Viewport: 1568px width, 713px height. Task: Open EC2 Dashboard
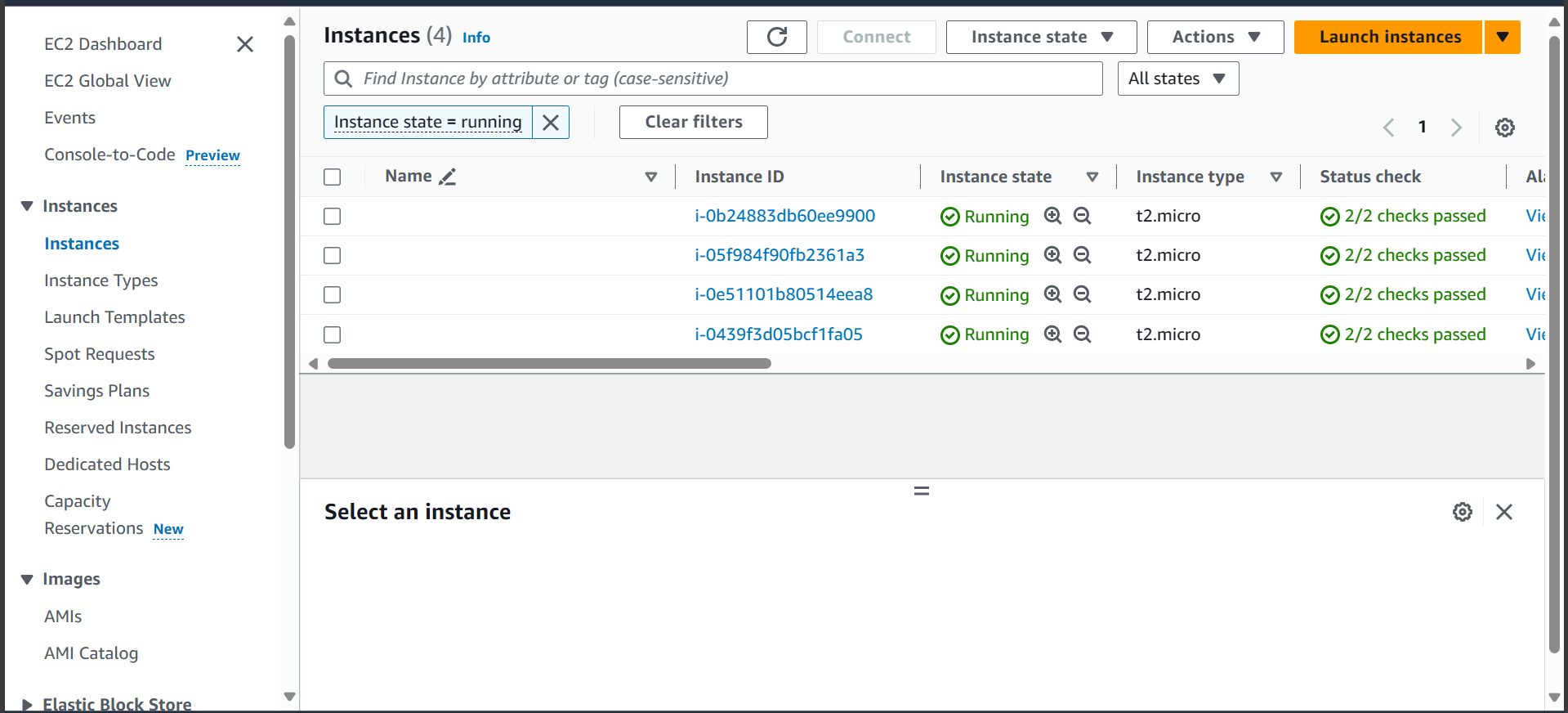point(103,44)
